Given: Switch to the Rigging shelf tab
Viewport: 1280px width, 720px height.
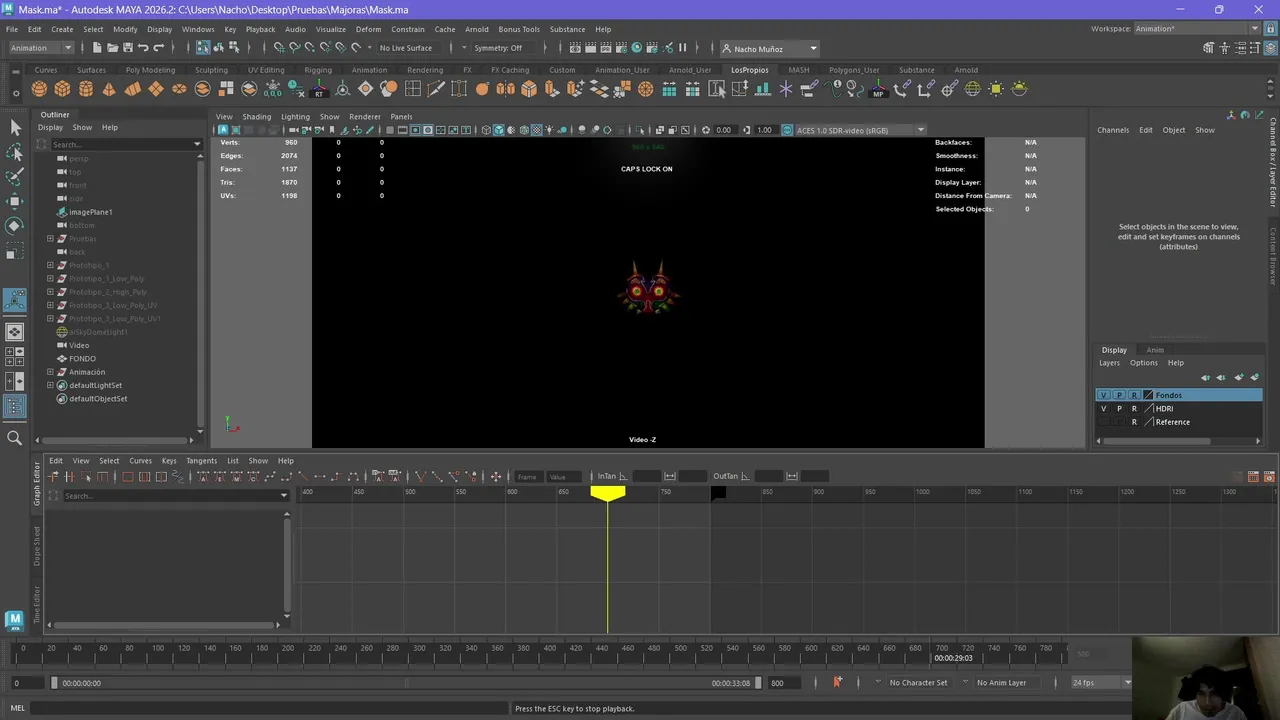Looking at the screenshot, I should coord(318,70).
